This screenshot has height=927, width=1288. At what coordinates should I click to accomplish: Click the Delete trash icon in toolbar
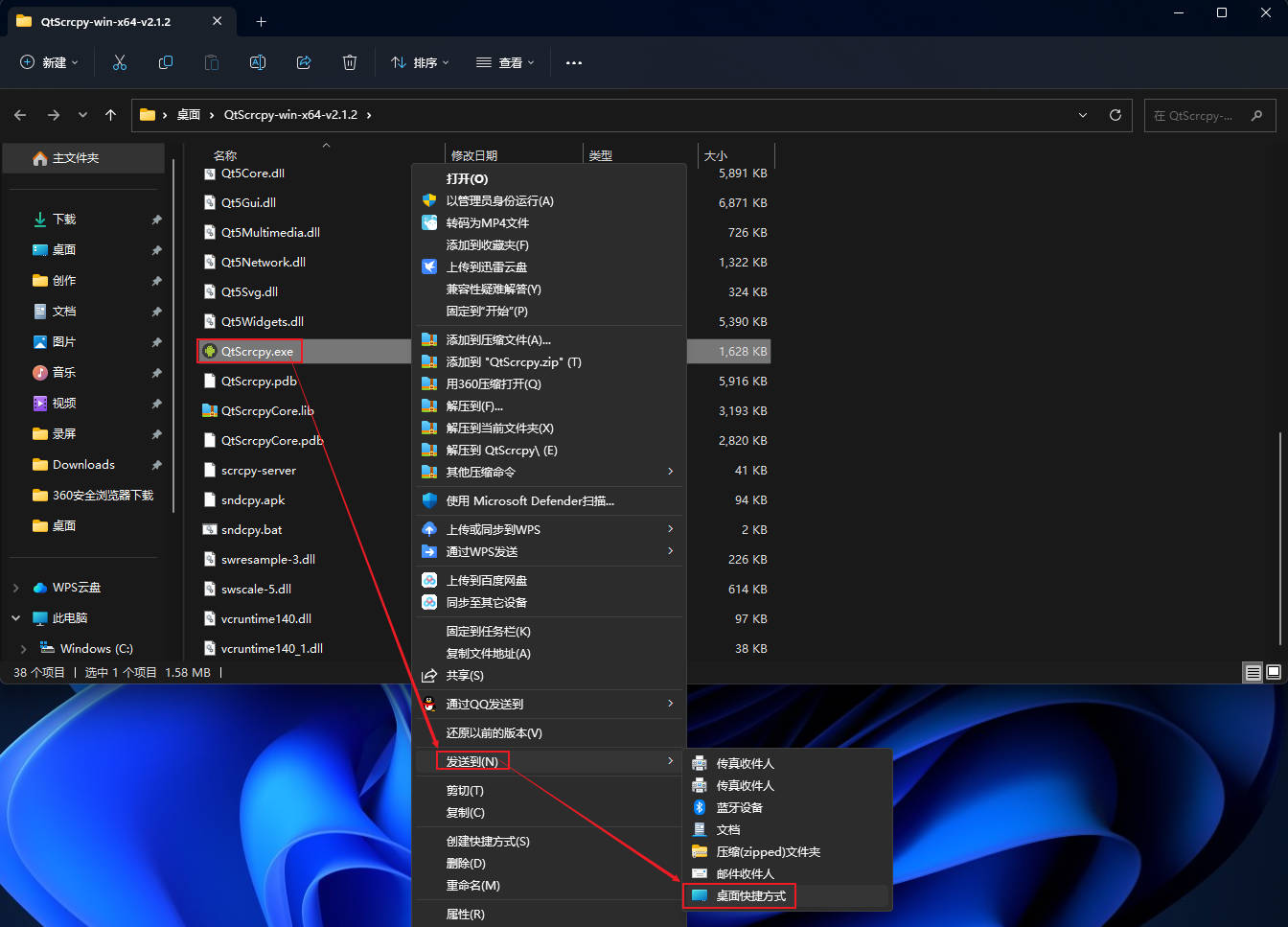tap(350, 62)
